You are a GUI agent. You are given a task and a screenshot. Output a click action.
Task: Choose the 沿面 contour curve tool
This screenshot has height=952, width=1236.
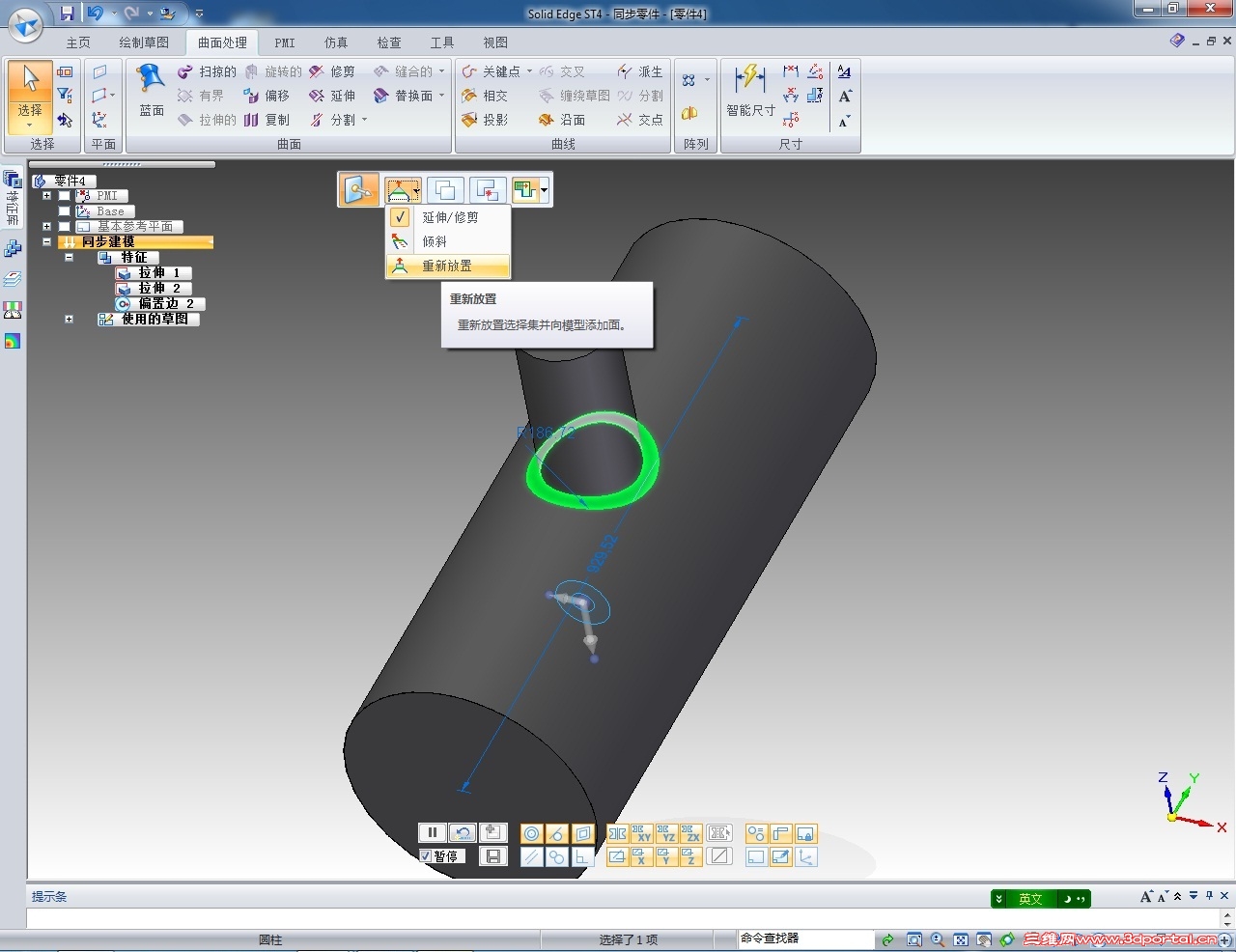pyautogui.click(x=562, y=120)
